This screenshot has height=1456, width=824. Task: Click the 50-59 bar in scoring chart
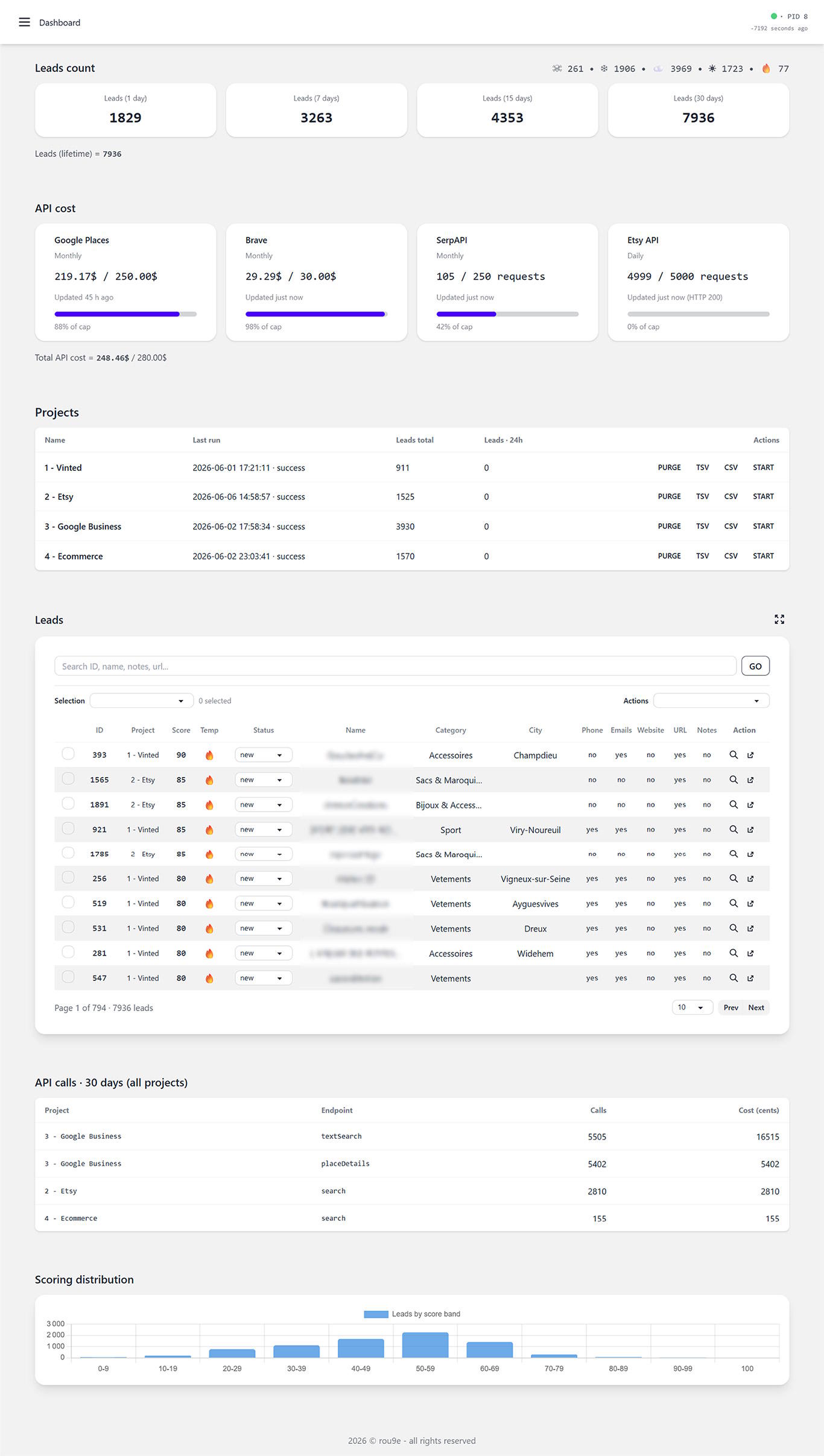[x=425, y=1345]
